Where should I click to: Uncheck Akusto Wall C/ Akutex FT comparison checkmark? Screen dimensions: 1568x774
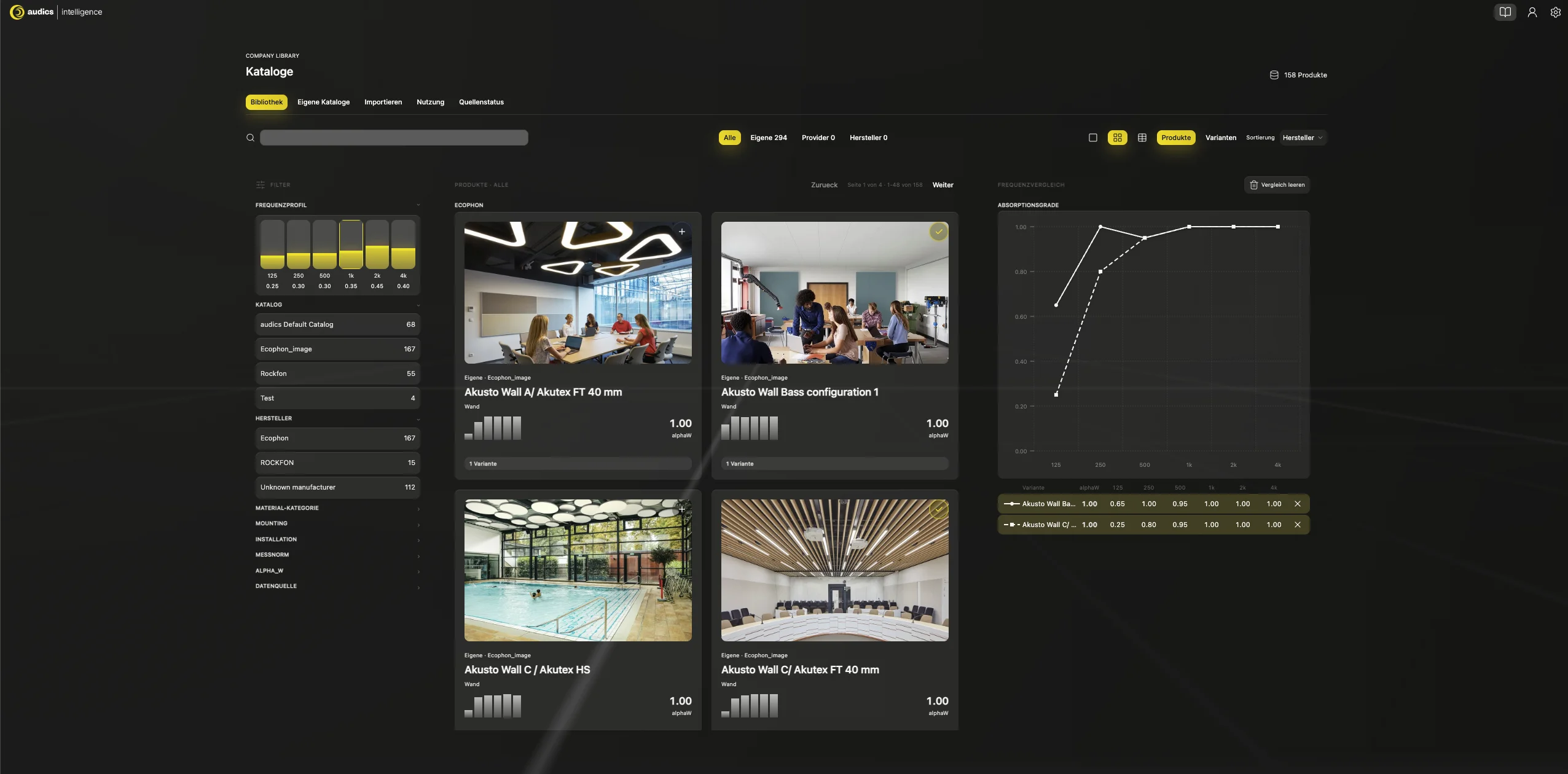click(x=938, y=509)
